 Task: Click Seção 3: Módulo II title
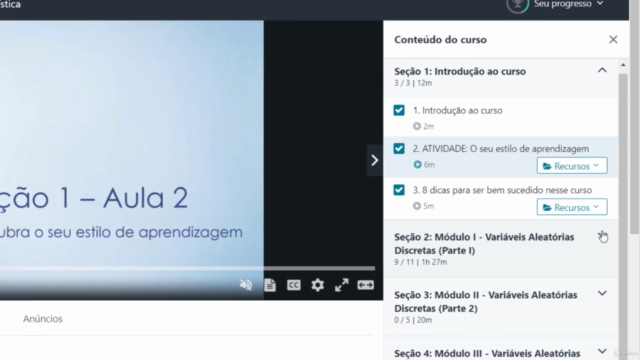coord(486,302)
